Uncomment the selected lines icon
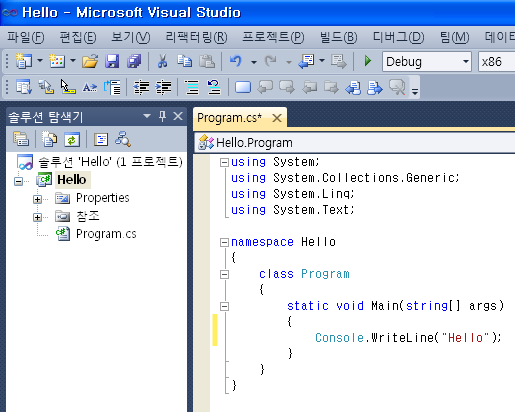Image resolution: width=515 pixels, height=412 pixels. pyautogui.click(x=214, y=88)
